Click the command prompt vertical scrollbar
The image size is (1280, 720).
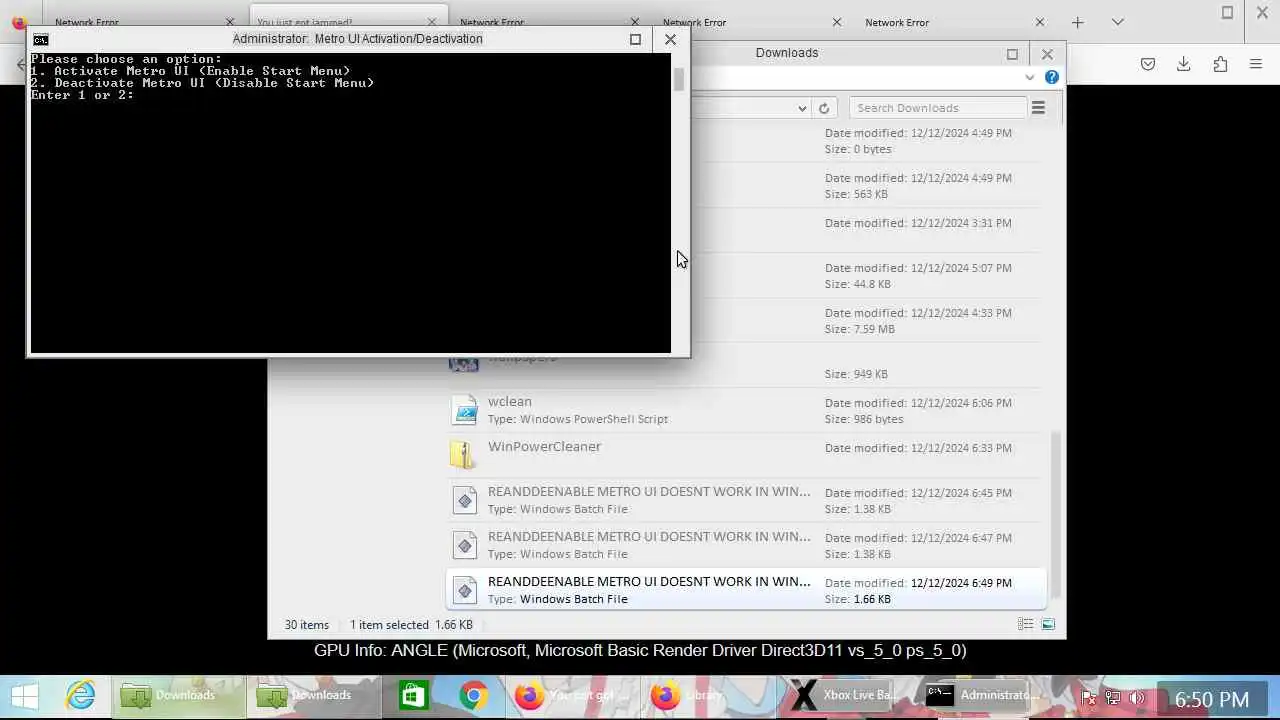pyautogui.click(x=679, y=205)
